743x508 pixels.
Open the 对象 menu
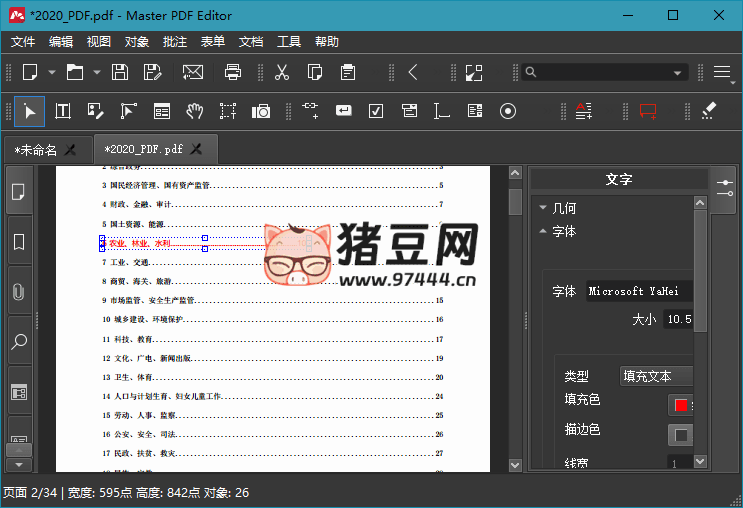137,42
